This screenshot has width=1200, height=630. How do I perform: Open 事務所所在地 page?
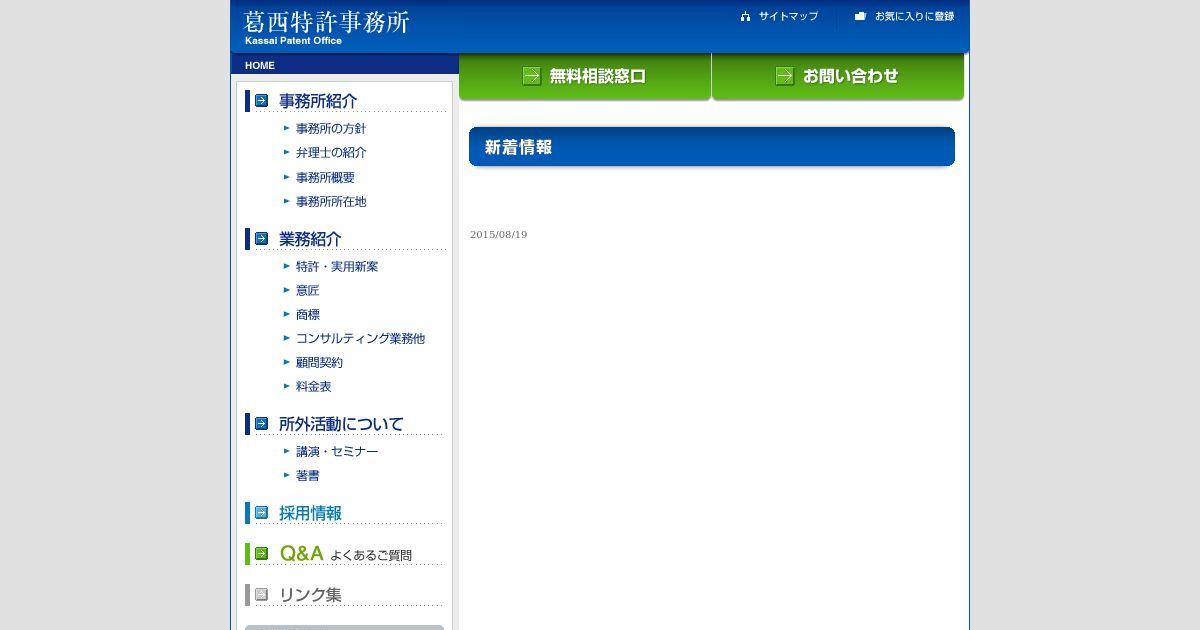coord(331,202)
